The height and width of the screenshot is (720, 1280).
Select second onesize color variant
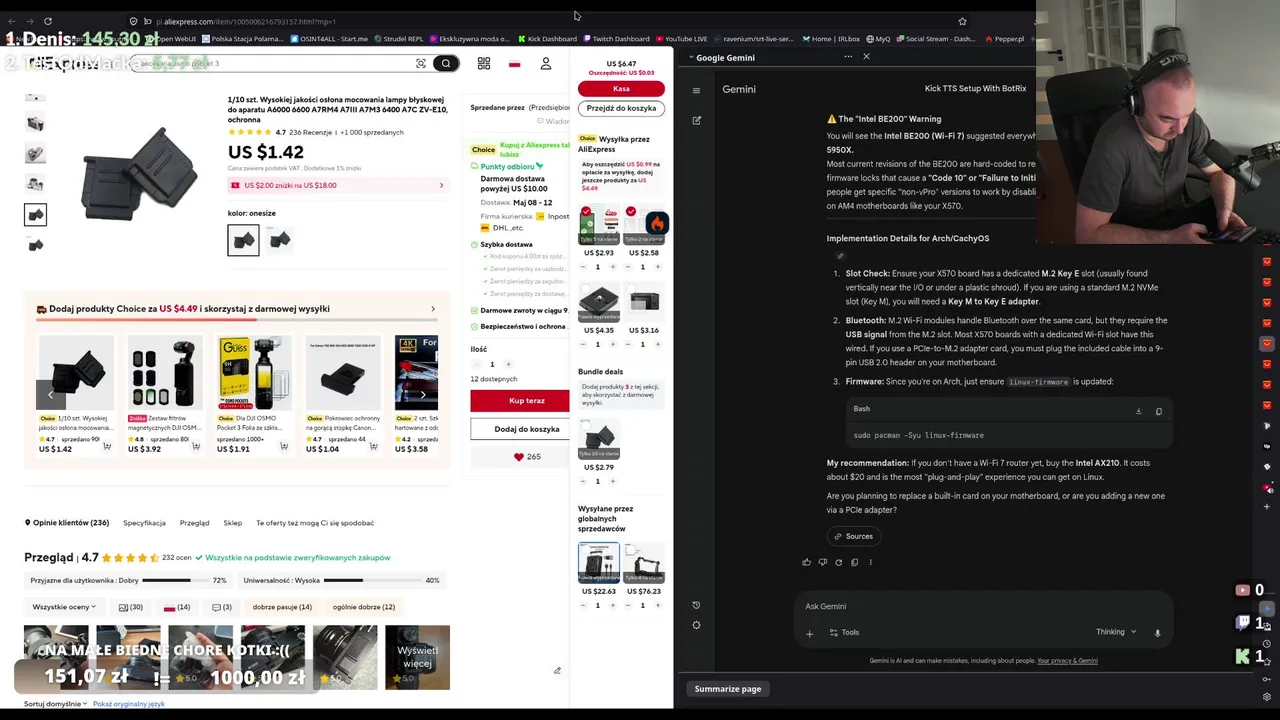tap(280, 240)
